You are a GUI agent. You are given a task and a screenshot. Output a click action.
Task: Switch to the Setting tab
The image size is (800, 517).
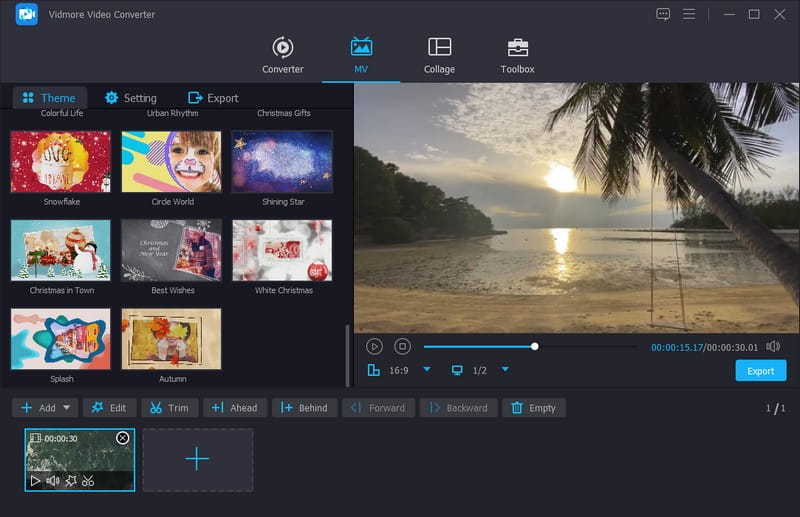pos(130,98)
